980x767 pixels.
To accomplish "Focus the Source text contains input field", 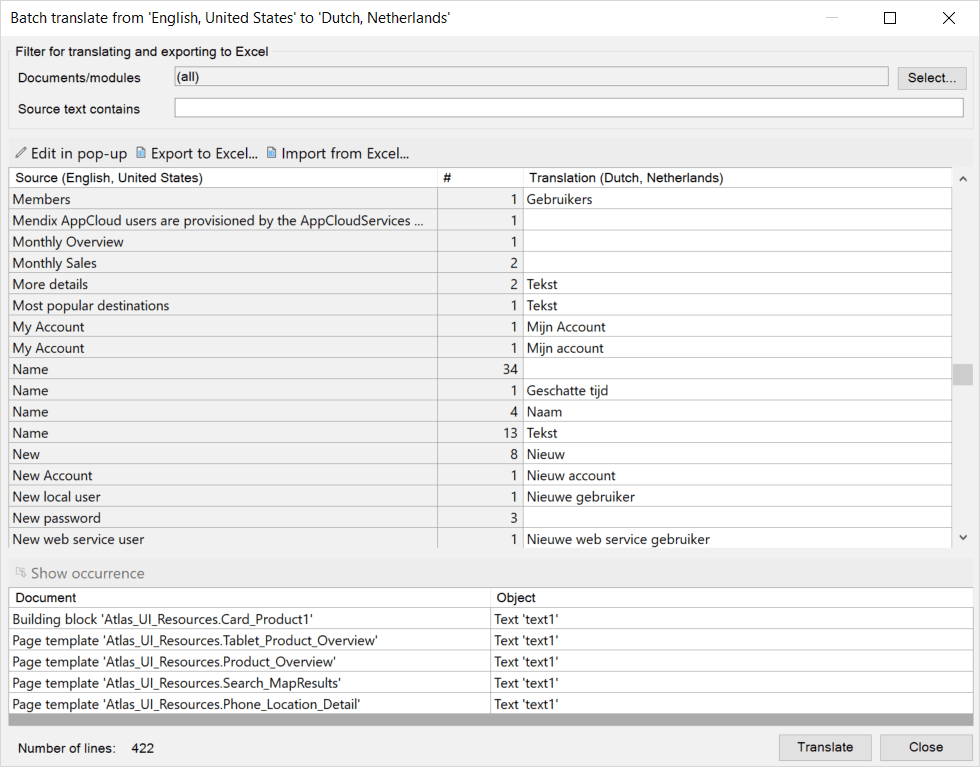I will point(568,108).
